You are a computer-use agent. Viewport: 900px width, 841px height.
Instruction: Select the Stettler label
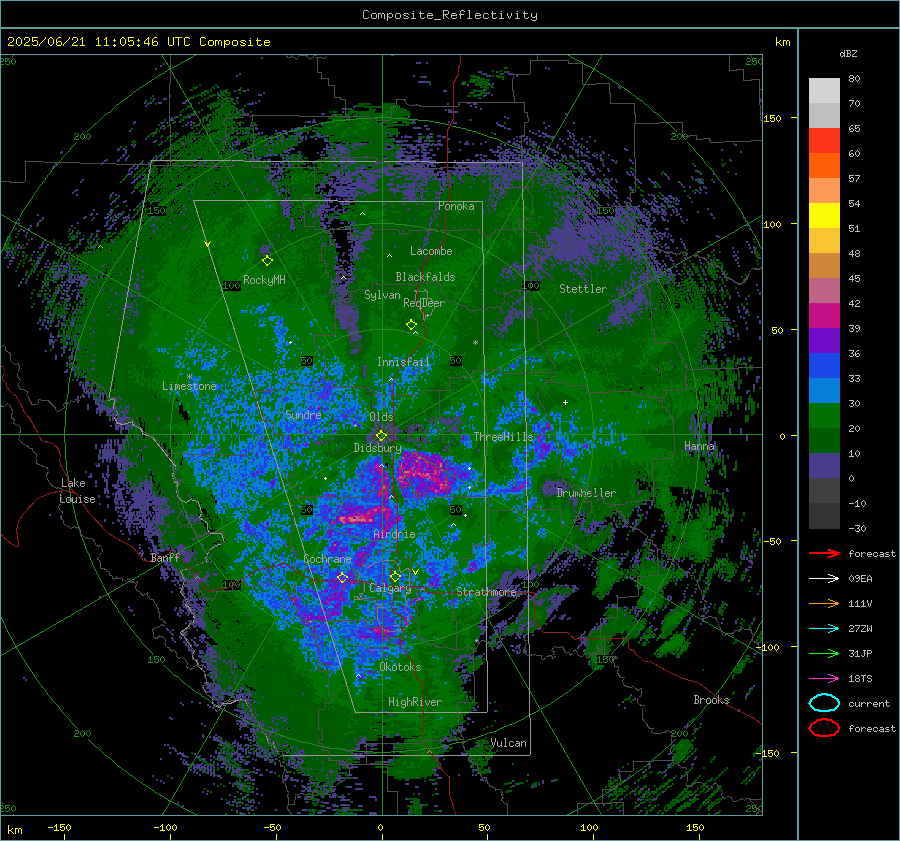tap(583, 289)
